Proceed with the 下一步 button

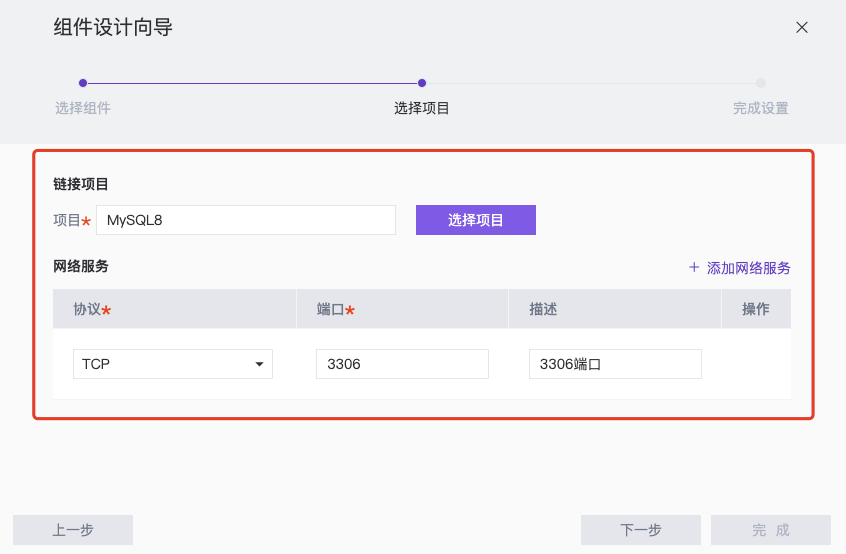click(641, 530)
